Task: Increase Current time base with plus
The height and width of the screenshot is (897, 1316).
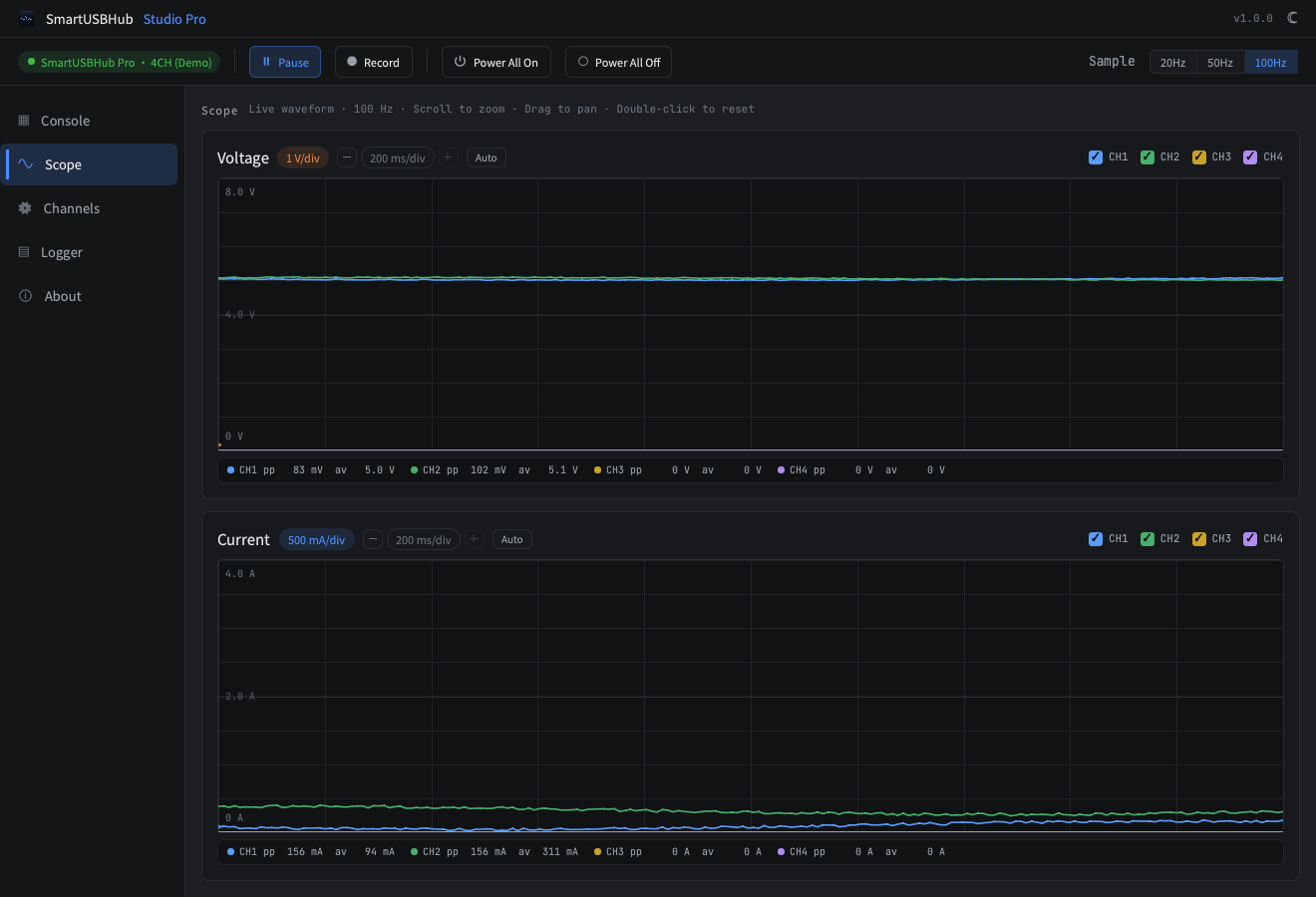Action: (x=475, y=539)
